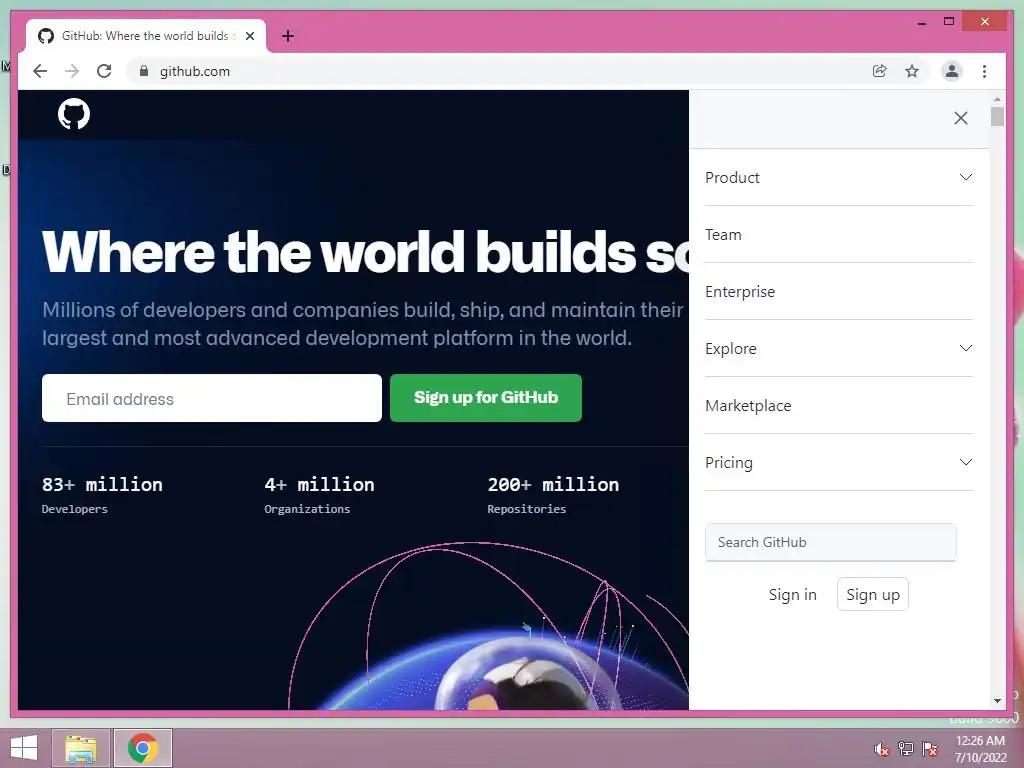Click the muted volume tray icon
1024x768 pixels.
[882, 748]
